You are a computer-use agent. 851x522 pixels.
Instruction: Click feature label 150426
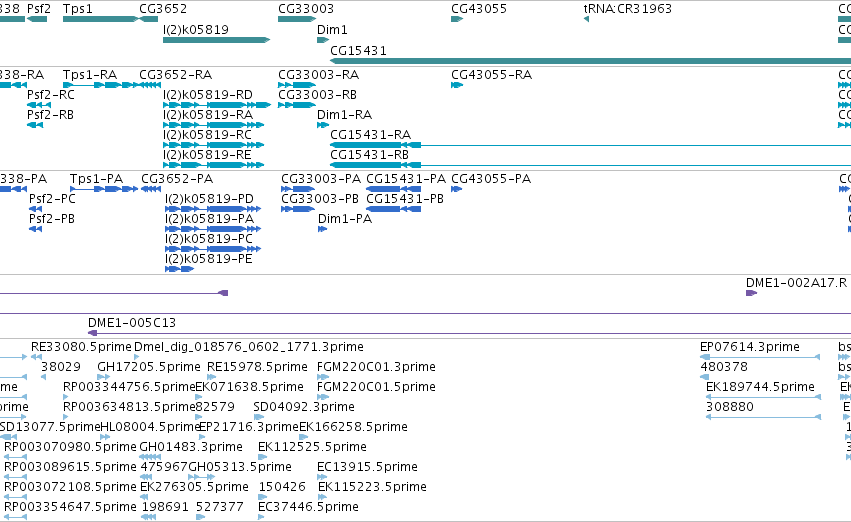[x=282, y=487]
